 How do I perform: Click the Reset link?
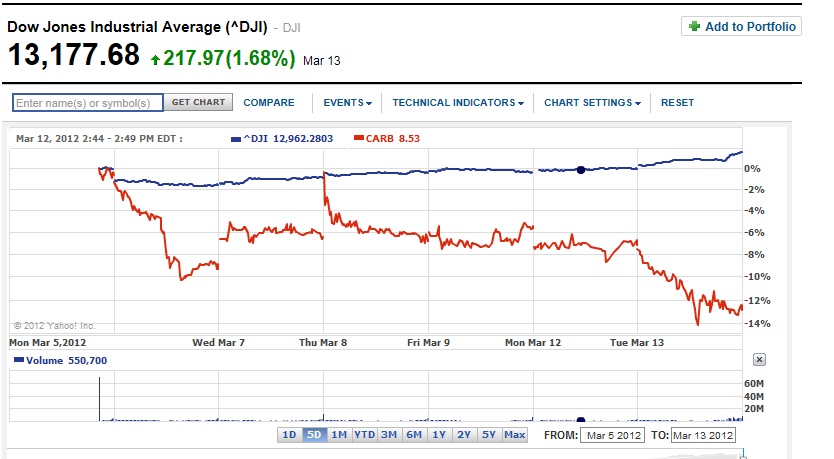tap(677, 103)
